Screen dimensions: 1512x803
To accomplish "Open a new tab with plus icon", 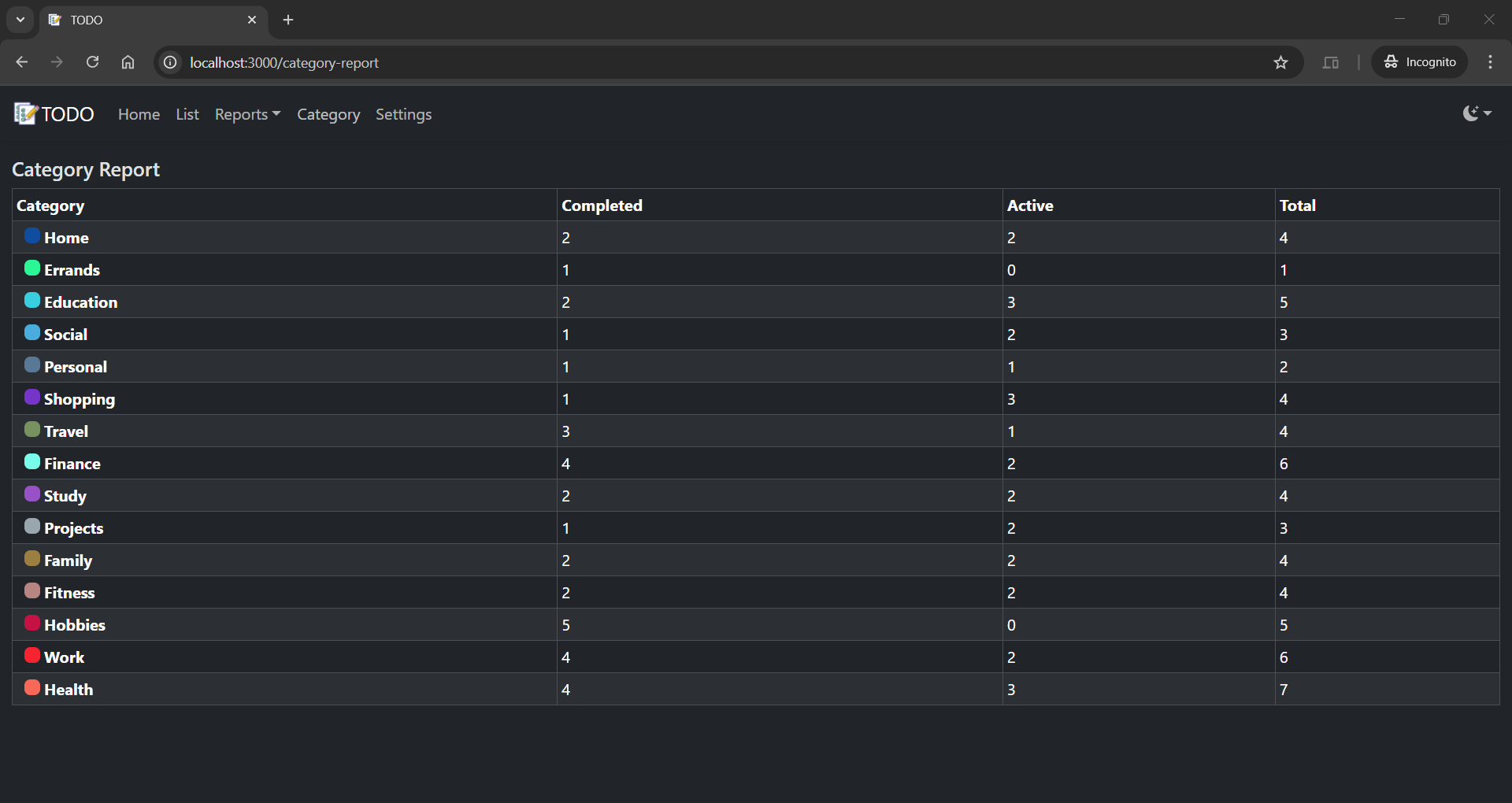I will pyautogui.click(x=288, y=20).
